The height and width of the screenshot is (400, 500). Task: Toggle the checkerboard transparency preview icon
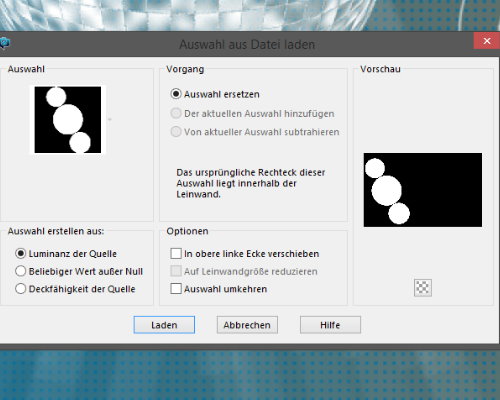point(423,287)
